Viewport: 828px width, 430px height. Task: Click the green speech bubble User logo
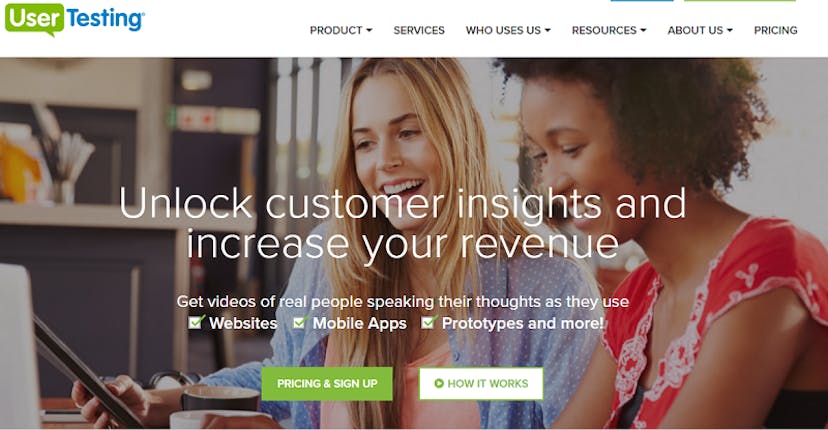(x=34, y=20)
